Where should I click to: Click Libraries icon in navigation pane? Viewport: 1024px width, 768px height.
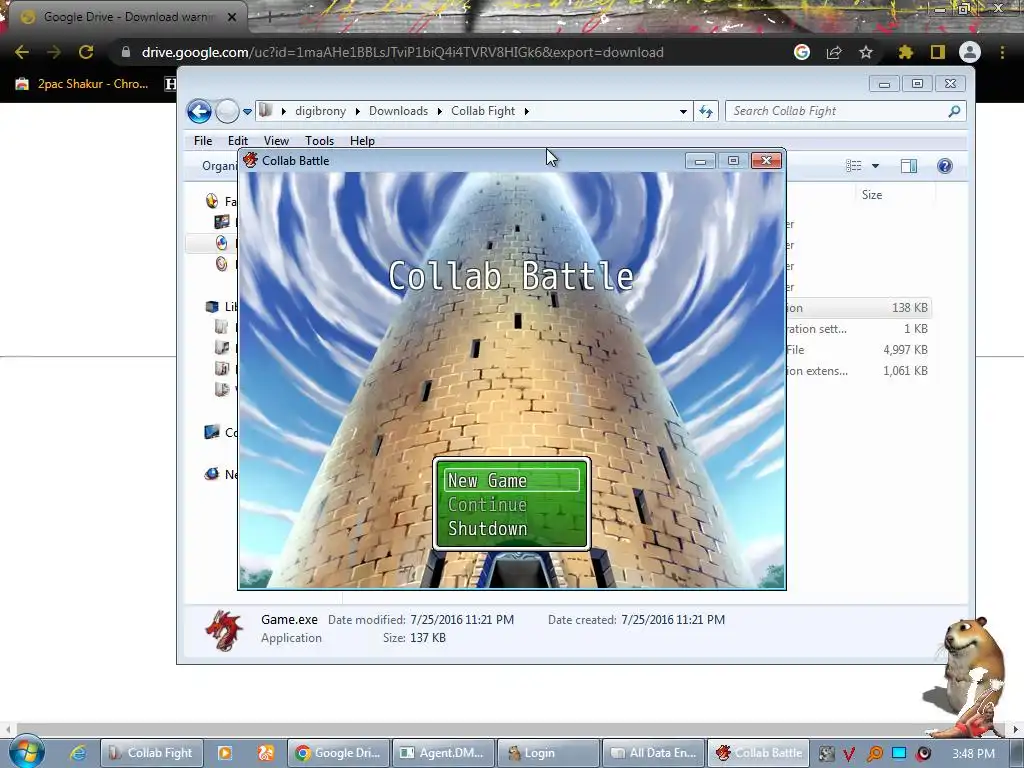pos(212,306)
